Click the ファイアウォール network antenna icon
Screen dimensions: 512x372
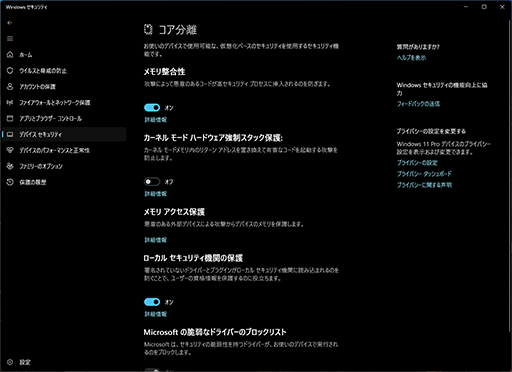click(10, 102)
